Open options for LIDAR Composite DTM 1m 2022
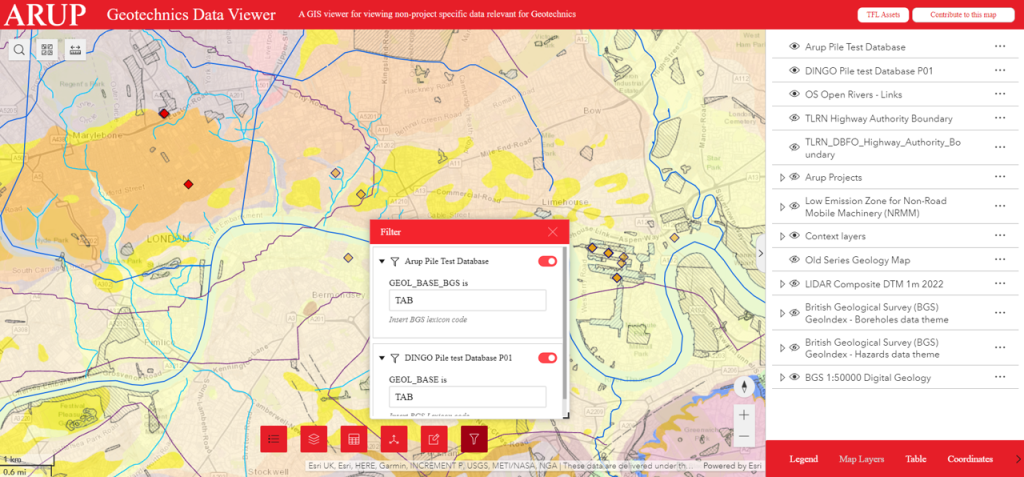Image resolution: width=1024 pixels, height=477 pixels. 1000,284
